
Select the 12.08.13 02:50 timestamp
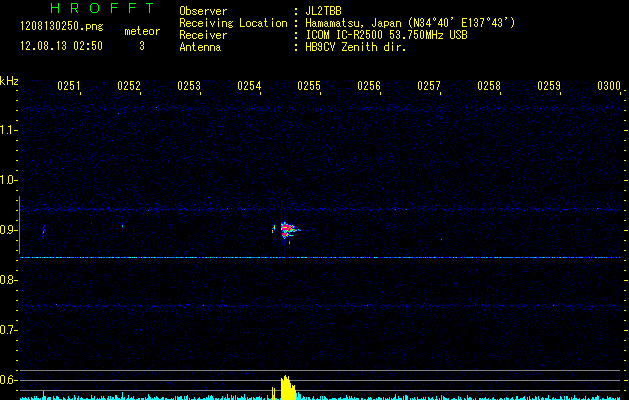(x=61, y=46)
